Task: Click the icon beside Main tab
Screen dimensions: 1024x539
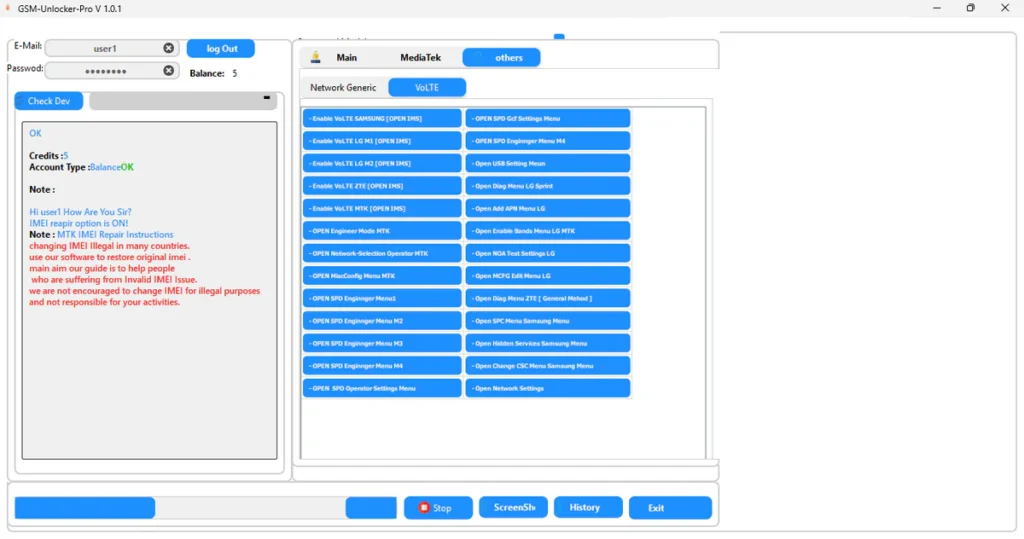Action: 316,58
